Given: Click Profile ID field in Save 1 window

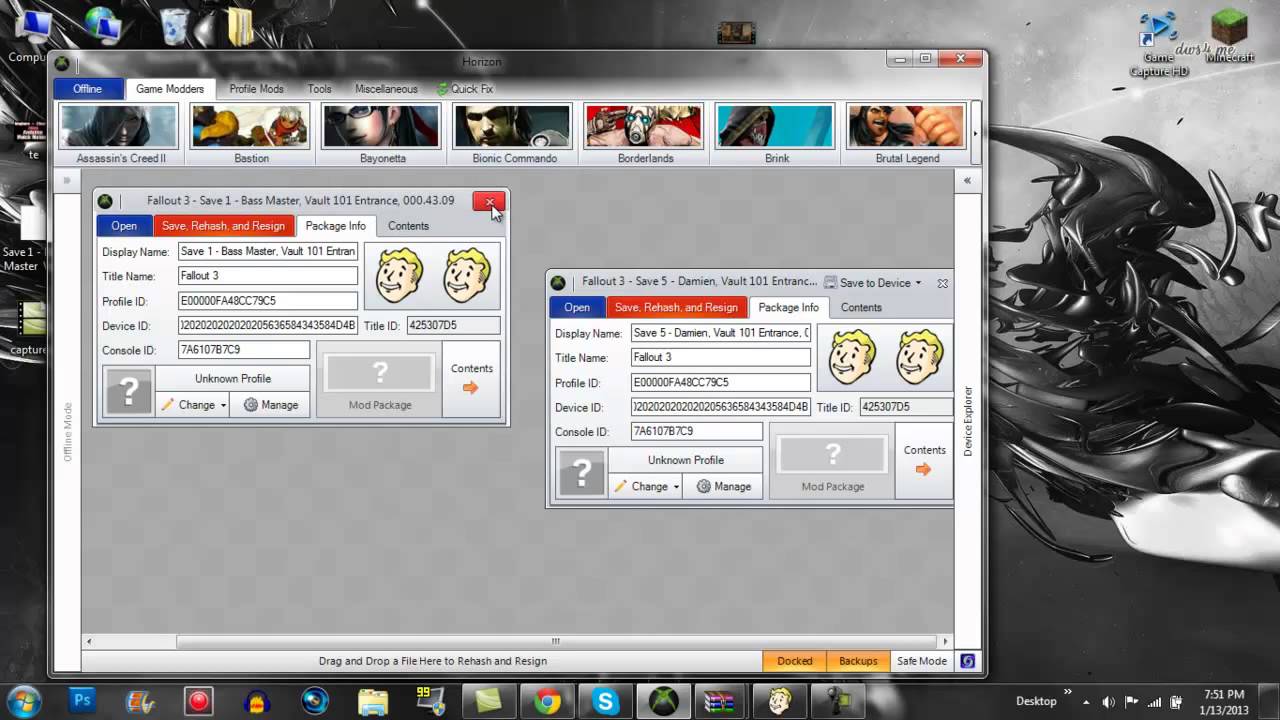Looking at the screenshot, I should pyautogui.click(x=268, y=301).
